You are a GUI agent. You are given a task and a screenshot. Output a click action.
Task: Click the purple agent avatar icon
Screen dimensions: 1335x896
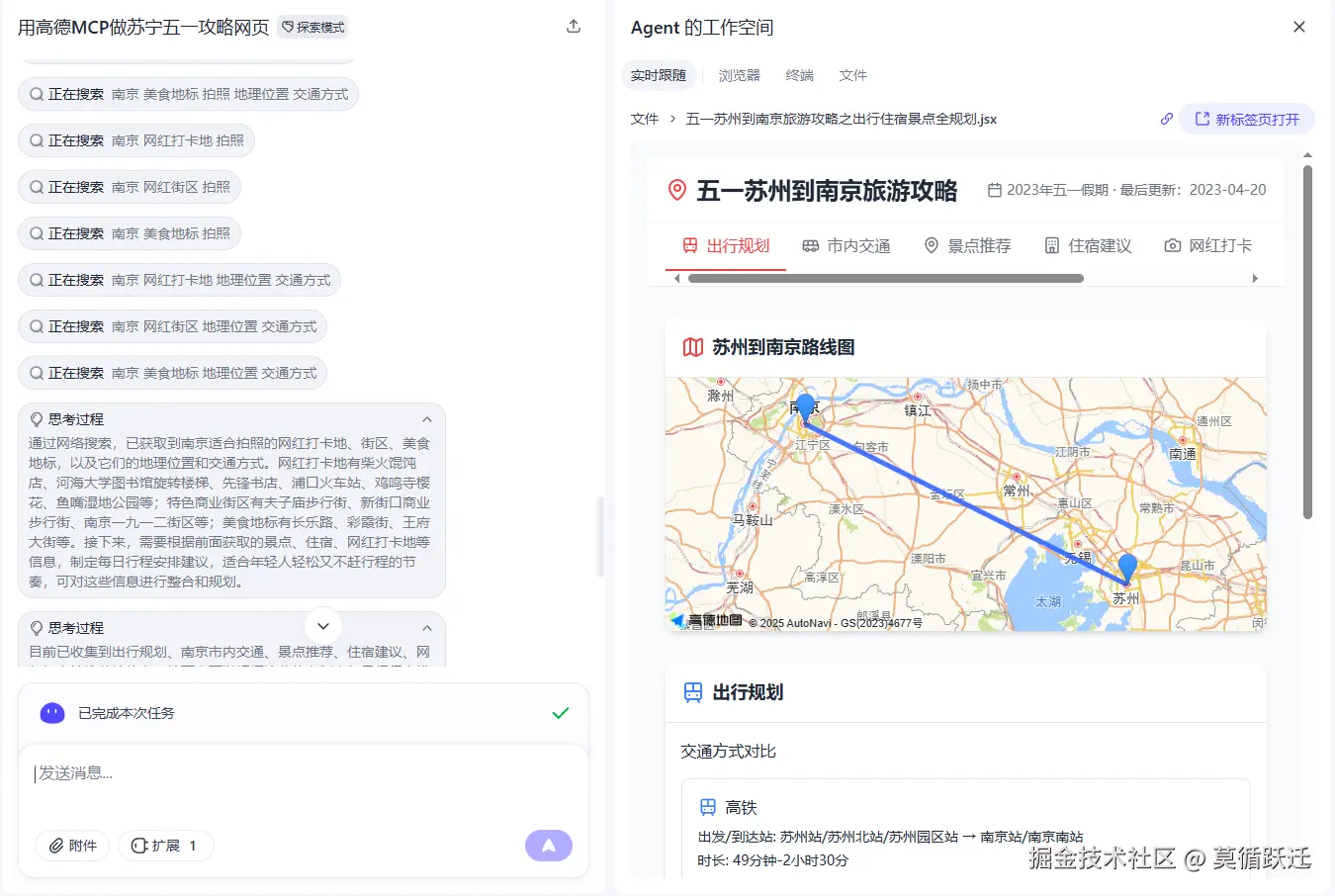pyautogui.click(x=52, y=713)
